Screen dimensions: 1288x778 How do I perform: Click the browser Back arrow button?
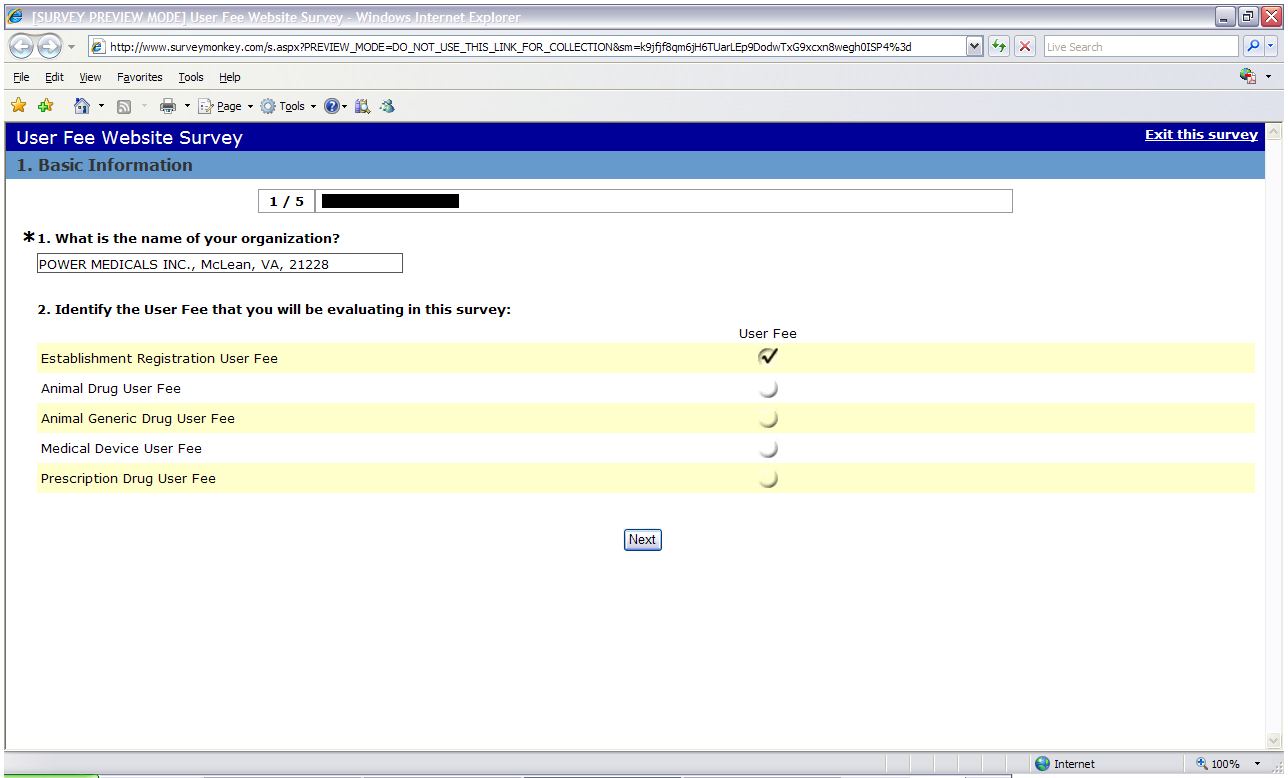(x=22, y=47)
